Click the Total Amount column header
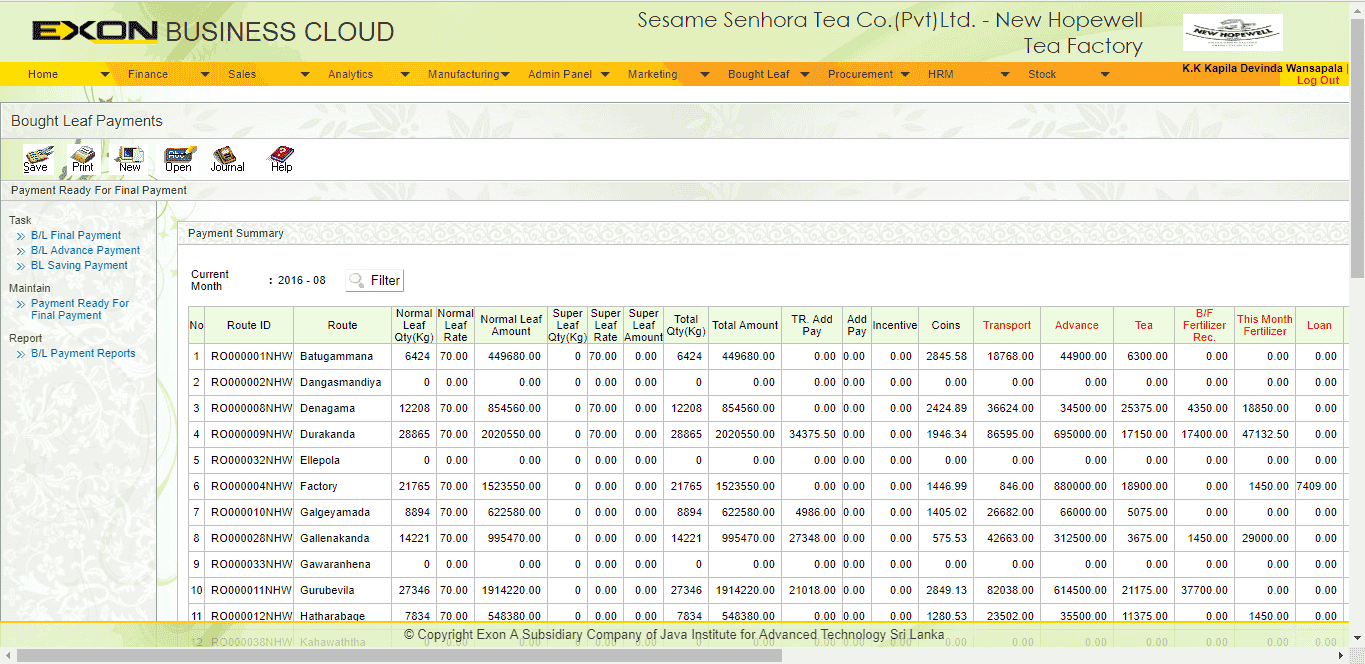Viewport: 1365px width, 664px height. (745, 326)
